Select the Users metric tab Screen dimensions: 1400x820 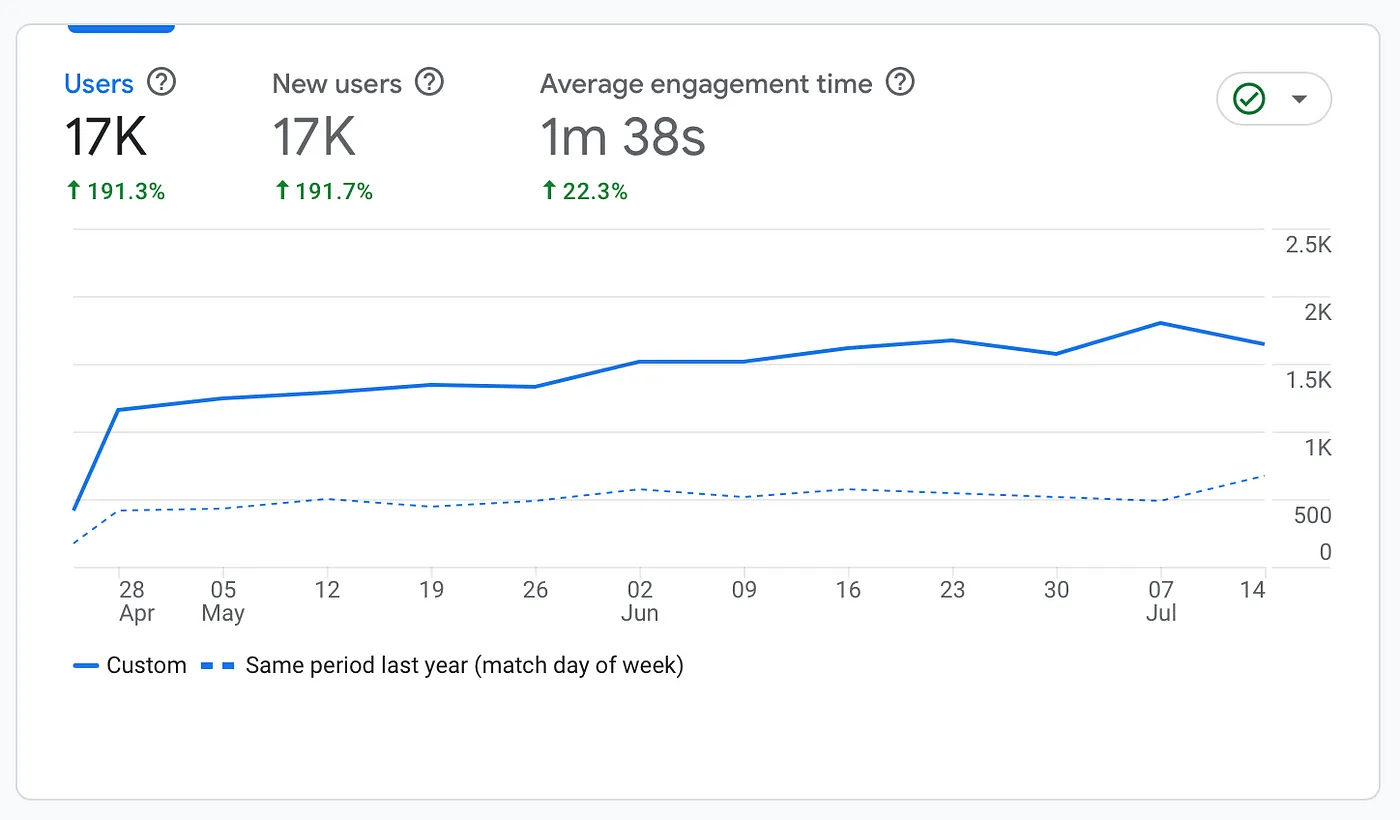[x=99, y=84]
